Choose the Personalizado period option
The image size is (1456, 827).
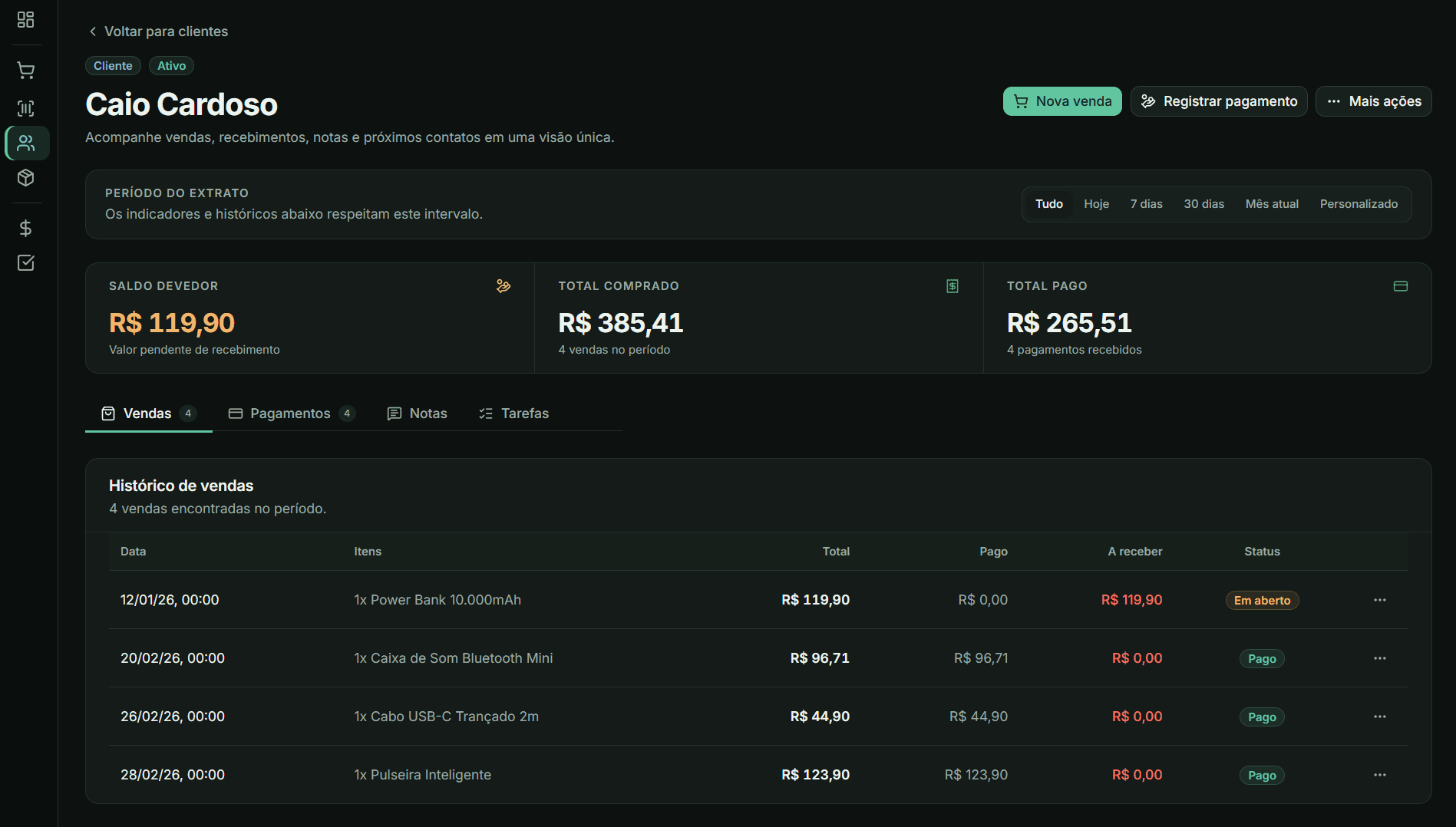[1359, 204]
